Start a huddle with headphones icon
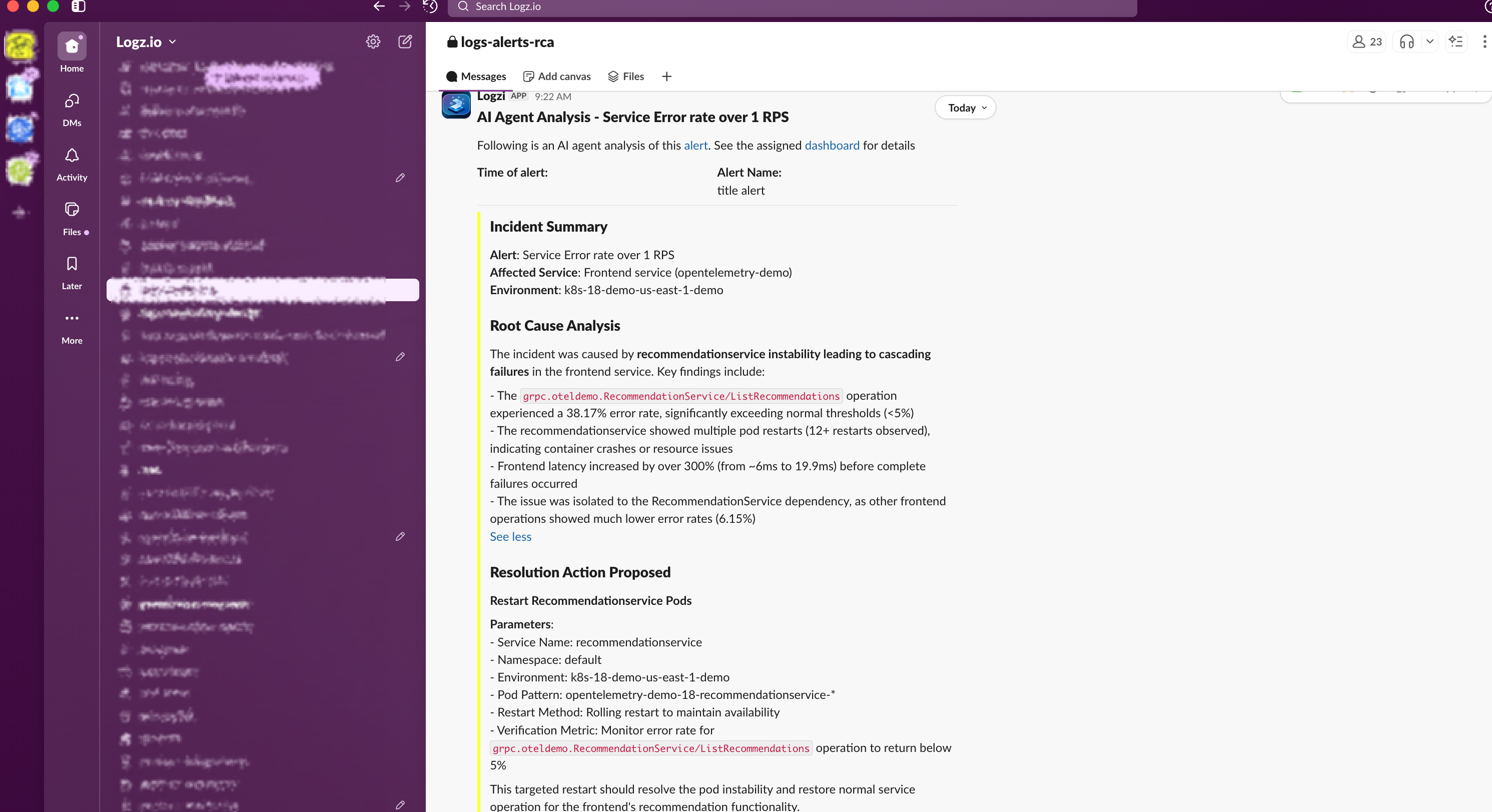 pyautogui.click(x=1406, y=42)
